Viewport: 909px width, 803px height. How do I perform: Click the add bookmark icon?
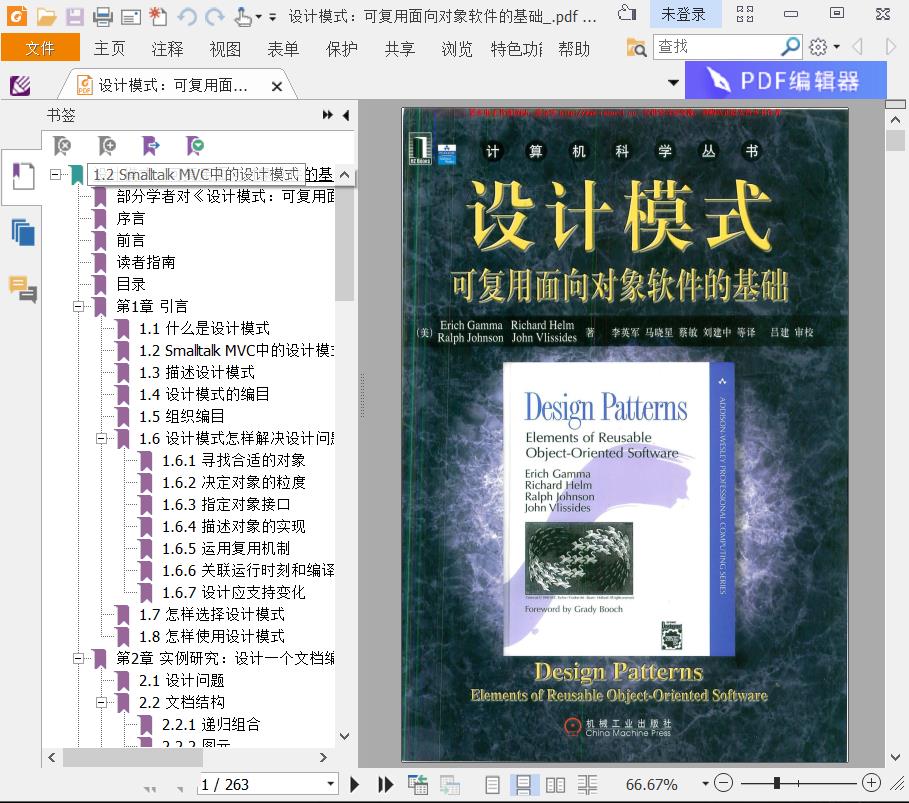click(x=107, y=146)
